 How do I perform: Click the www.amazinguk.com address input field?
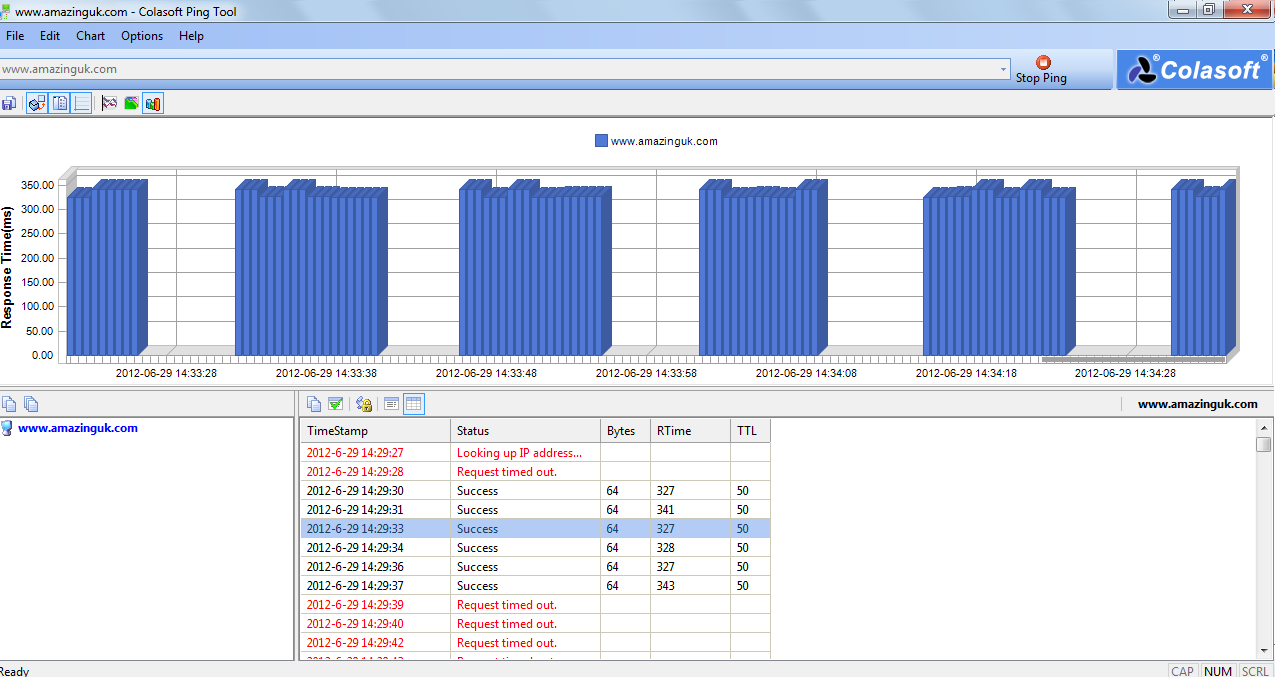[x=500, y=70]
